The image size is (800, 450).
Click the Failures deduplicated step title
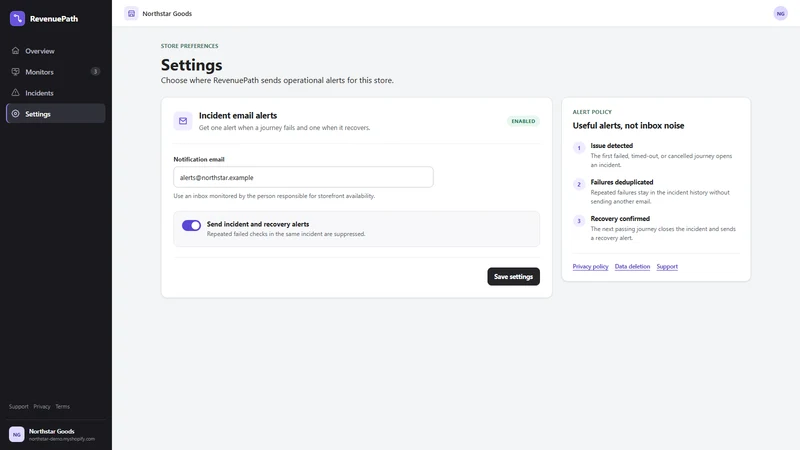coord(621,182)
